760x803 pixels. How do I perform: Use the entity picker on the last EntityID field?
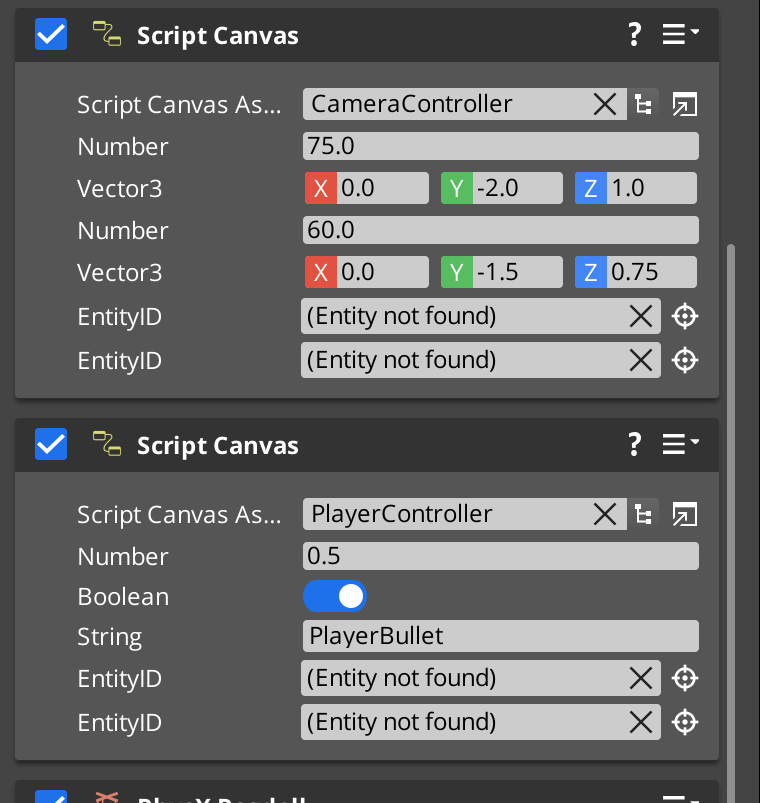tap(684, 722)
